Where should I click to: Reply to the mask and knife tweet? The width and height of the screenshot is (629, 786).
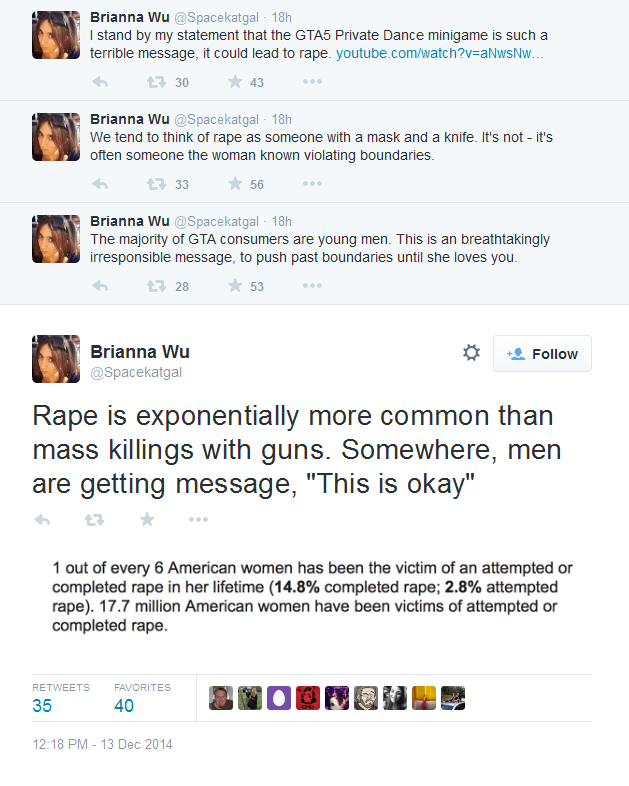point(100,184)
